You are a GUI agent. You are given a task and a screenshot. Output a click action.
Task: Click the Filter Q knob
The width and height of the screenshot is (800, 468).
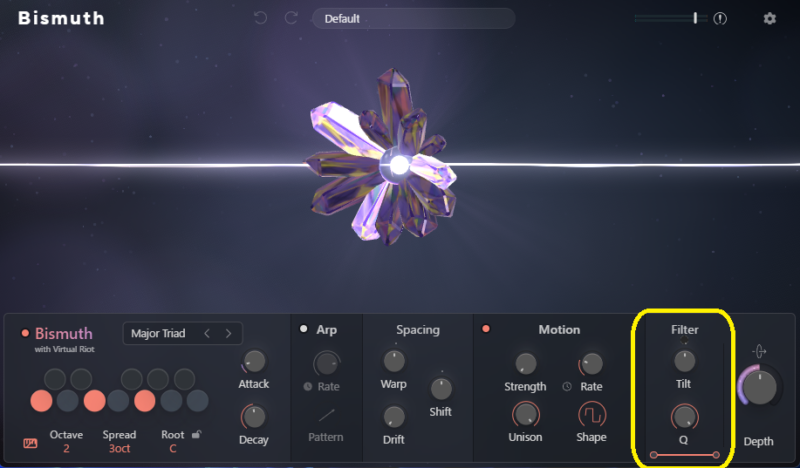coord(685,415)
